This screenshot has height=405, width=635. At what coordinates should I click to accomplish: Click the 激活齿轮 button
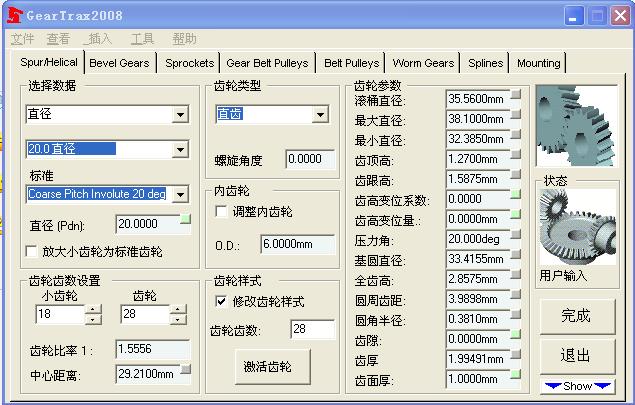tap(273, 367)
